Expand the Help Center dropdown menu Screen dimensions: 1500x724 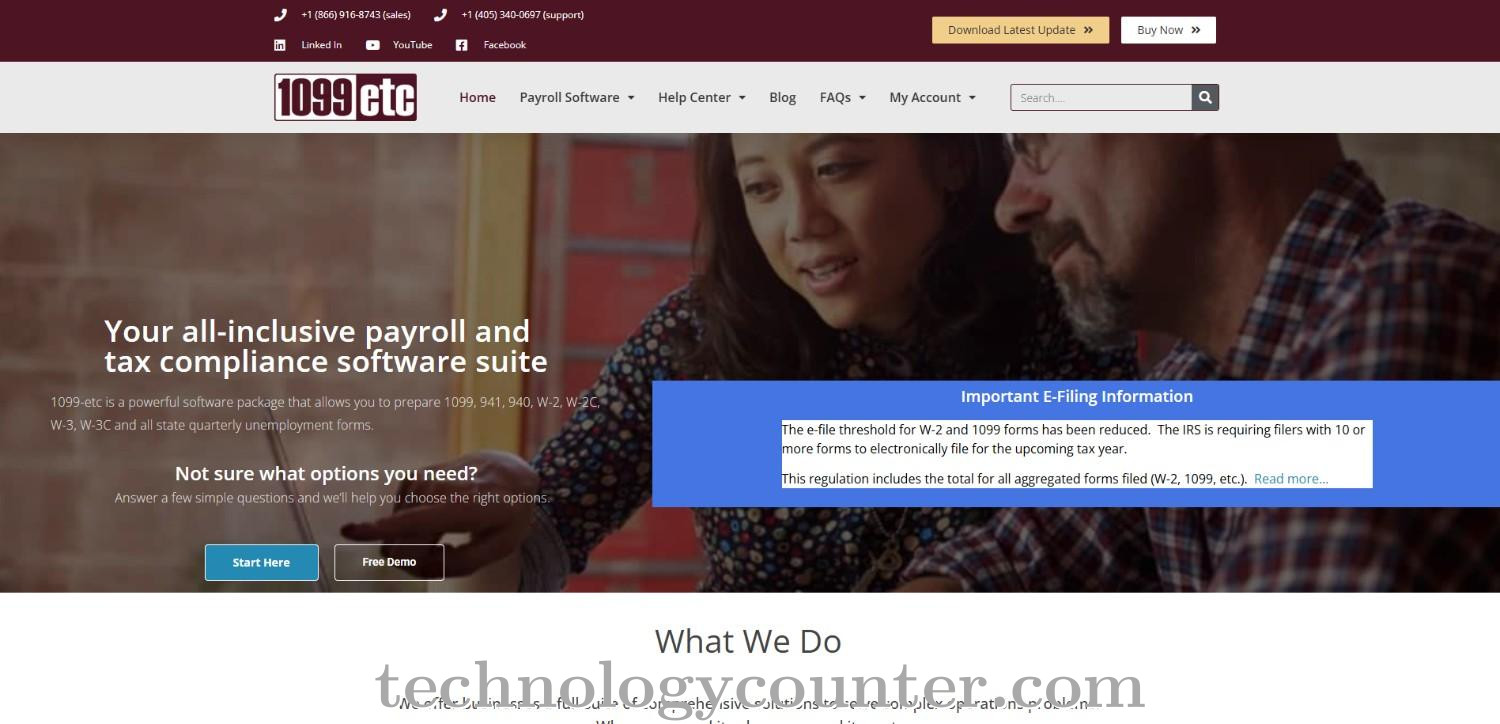pyautogui.click(x=702, y=97)
